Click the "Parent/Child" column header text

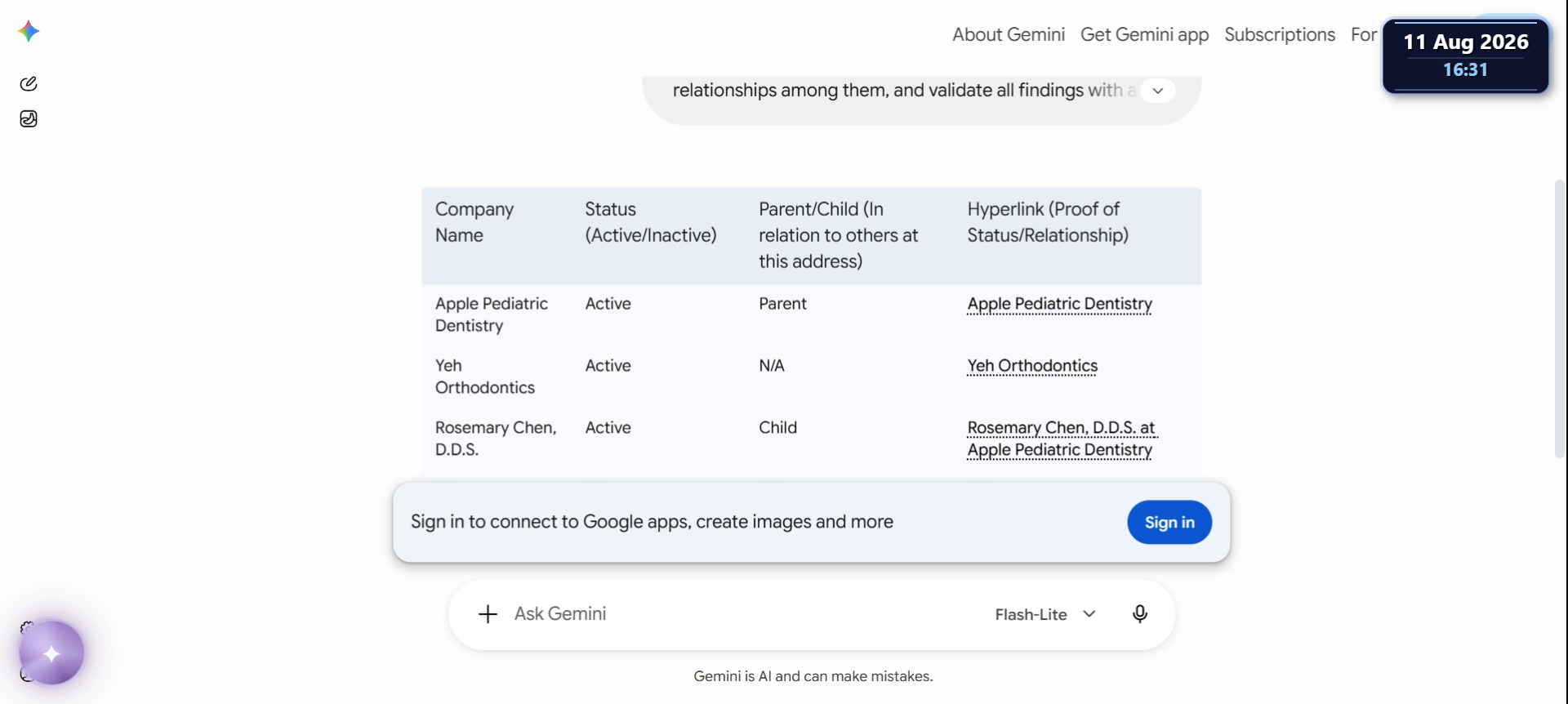(x=838, y=235)
